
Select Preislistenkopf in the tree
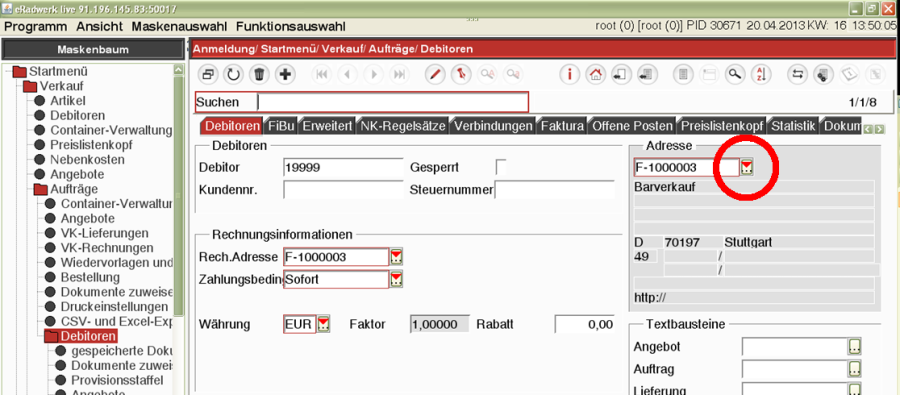click(x=92, y=145)
